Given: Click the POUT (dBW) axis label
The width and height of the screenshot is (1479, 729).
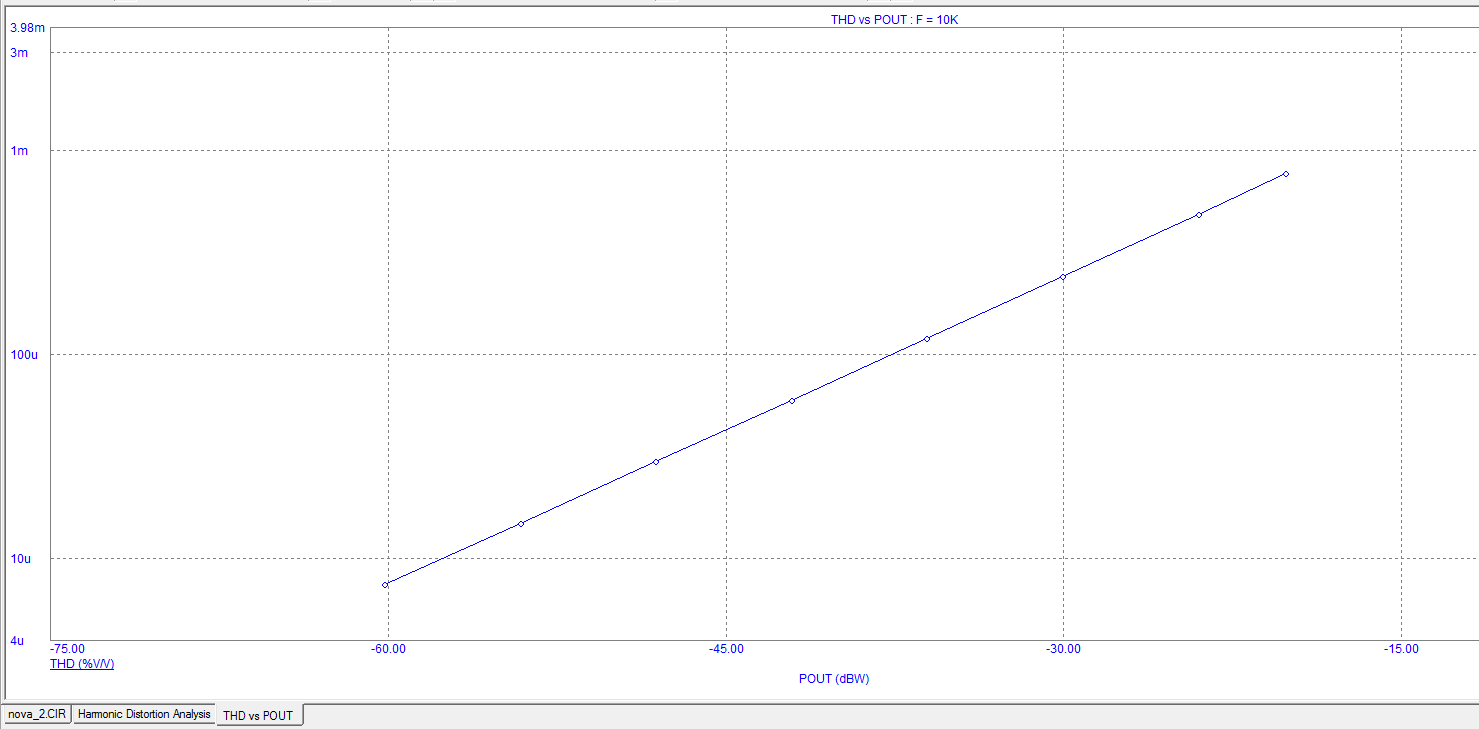Looking at the screenshot, I should [x=834, y=679].
